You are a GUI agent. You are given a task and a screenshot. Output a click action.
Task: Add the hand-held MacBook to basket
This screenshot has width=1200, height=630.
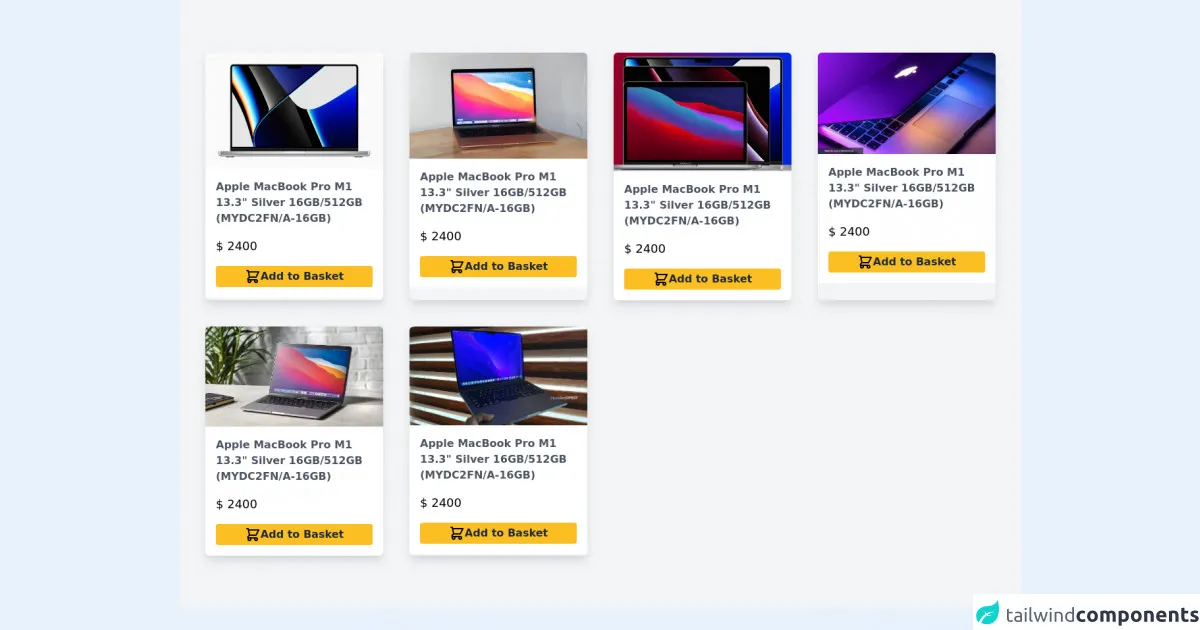(498, 533)
